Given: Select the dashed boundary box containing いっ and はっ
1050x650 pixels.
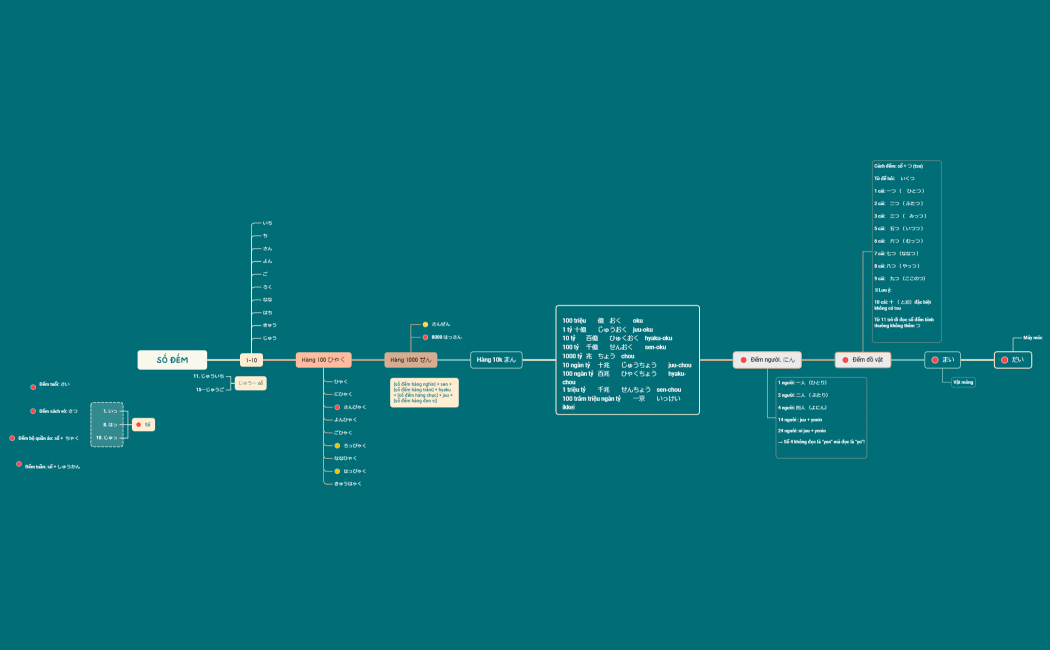Looking at the screenshot, I should click(x=107, y=424).
